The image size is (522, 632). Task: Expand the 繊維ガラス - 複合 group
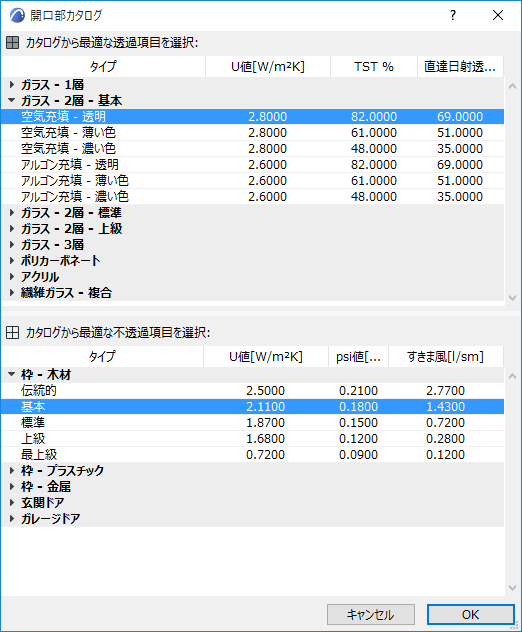[12, 293]
